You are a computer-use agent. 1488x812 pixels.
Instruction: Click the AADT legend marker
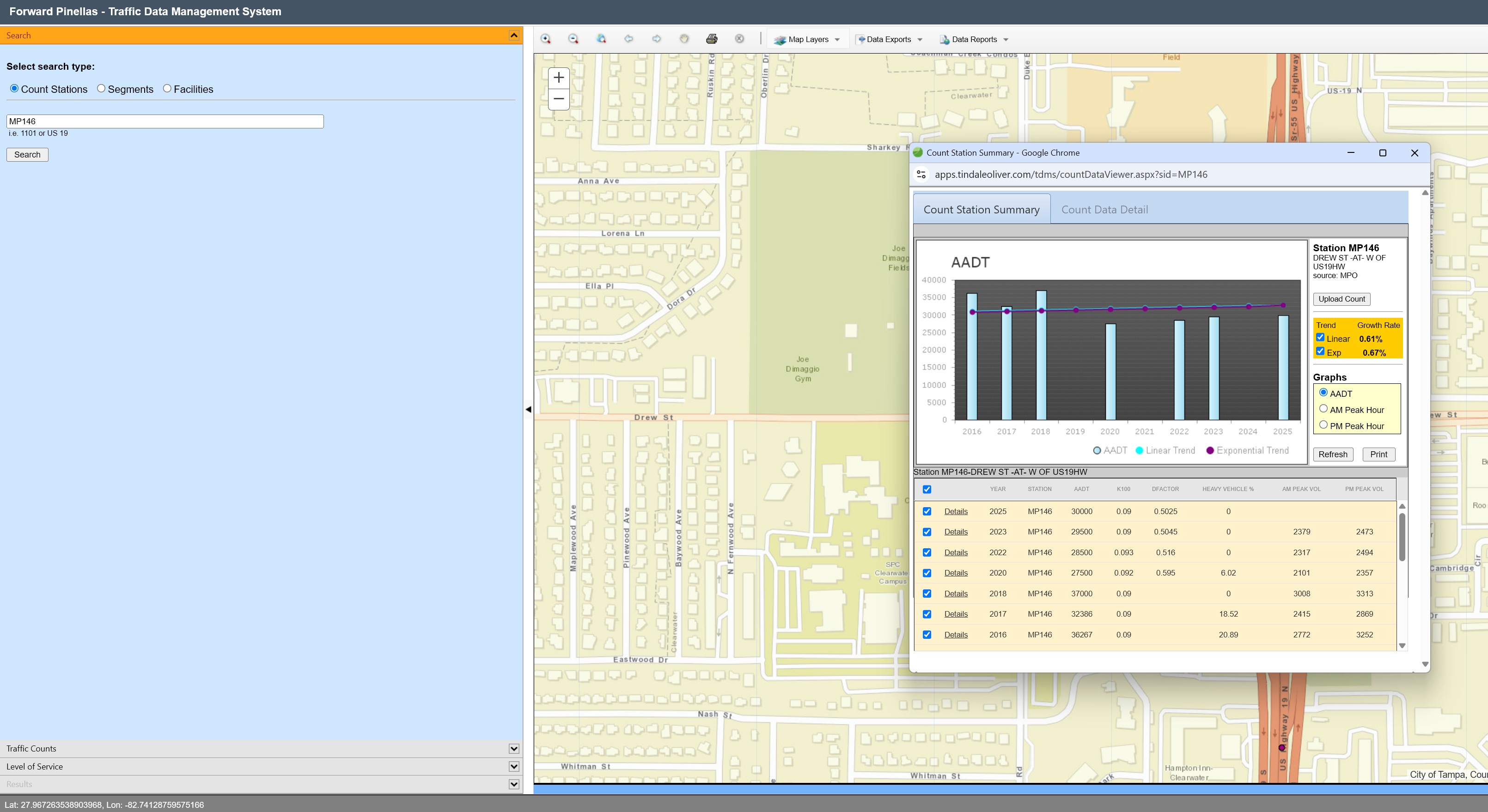1096,450
